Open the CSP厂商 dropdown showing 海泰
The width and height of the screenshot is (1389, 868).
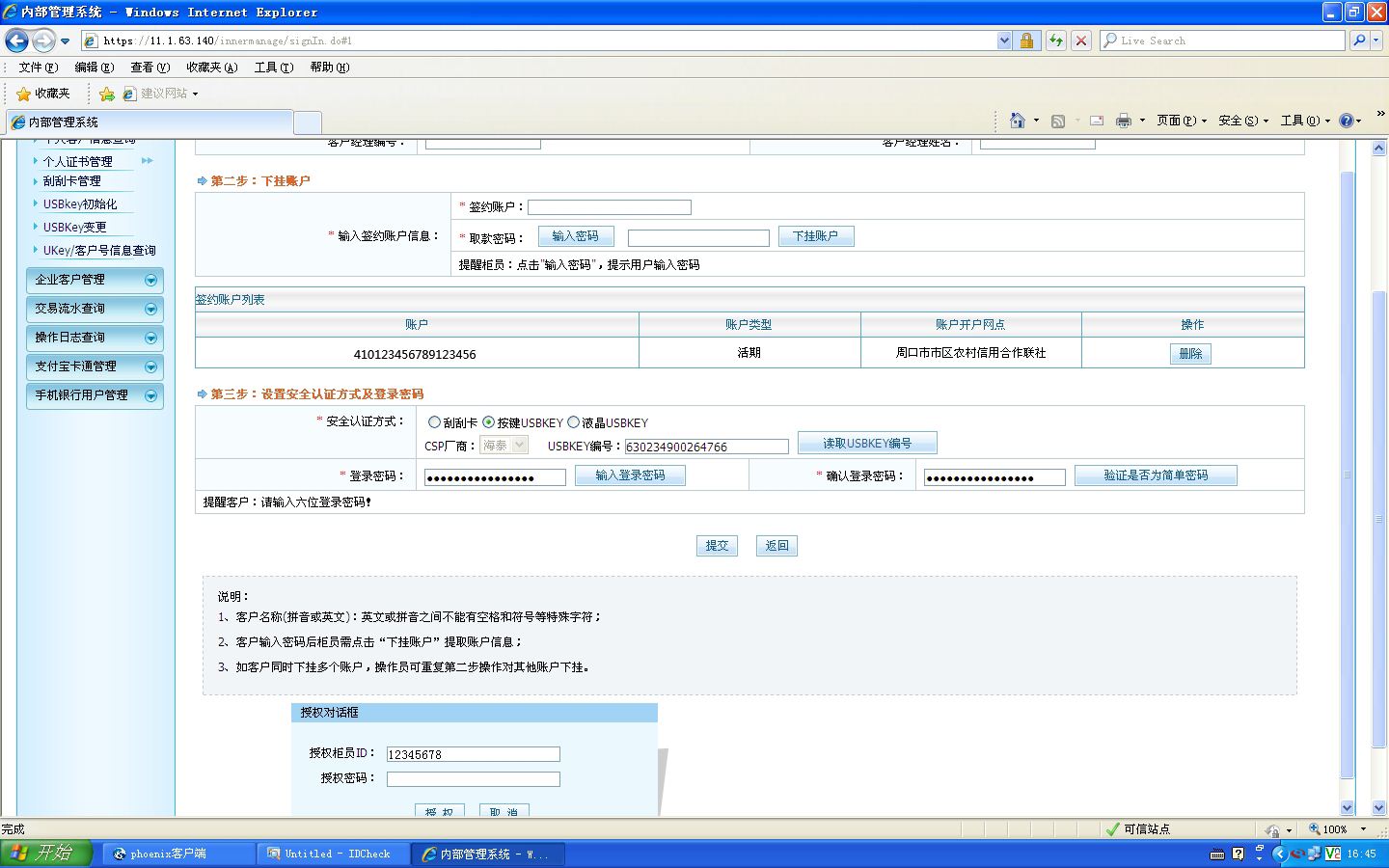(504, 445)
